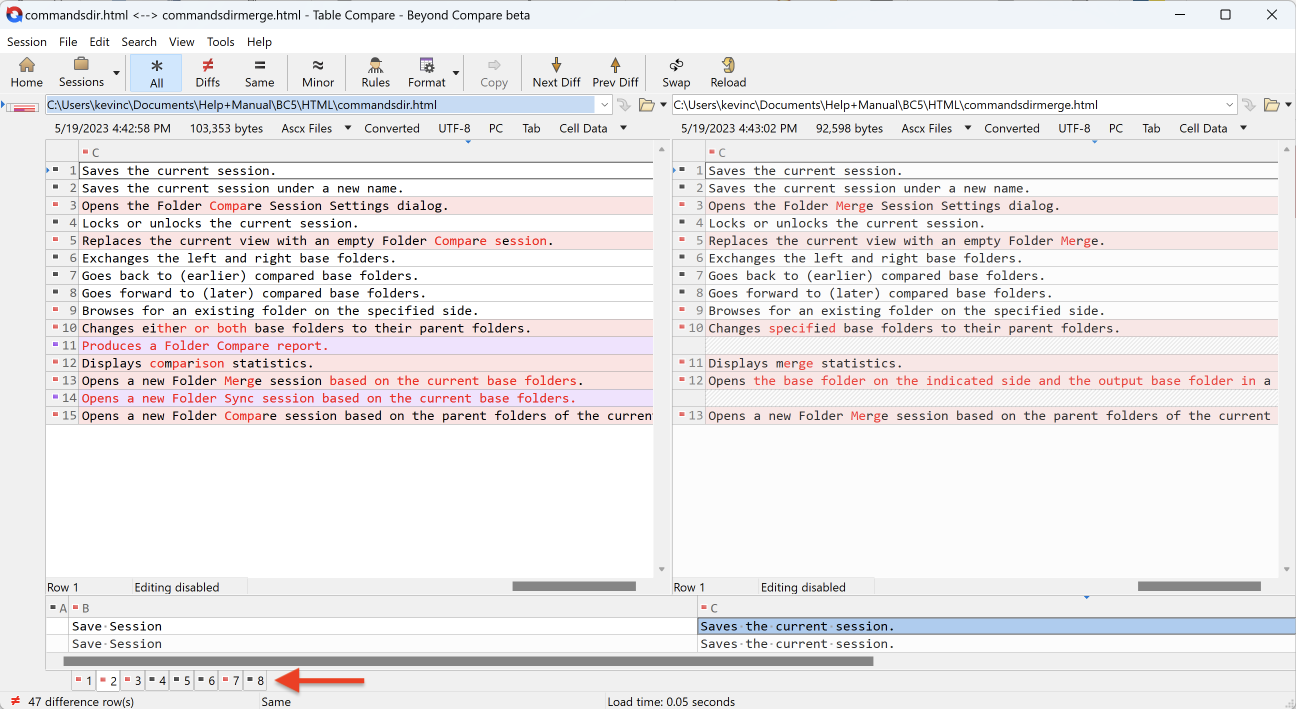Select column tab 3
This screenshot has height=709, width=1296.
point(133,680)
